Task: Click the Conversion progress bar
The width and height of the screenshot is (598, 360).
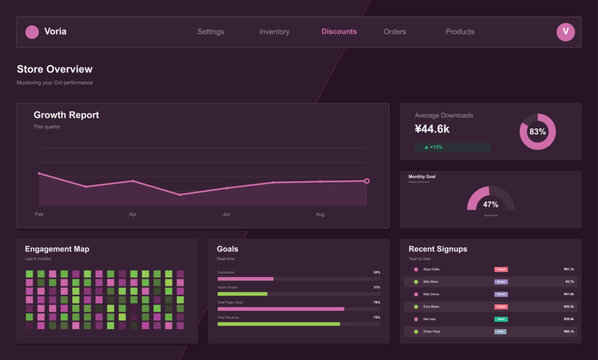Action: pyautogui.click(x=299, y=279)
